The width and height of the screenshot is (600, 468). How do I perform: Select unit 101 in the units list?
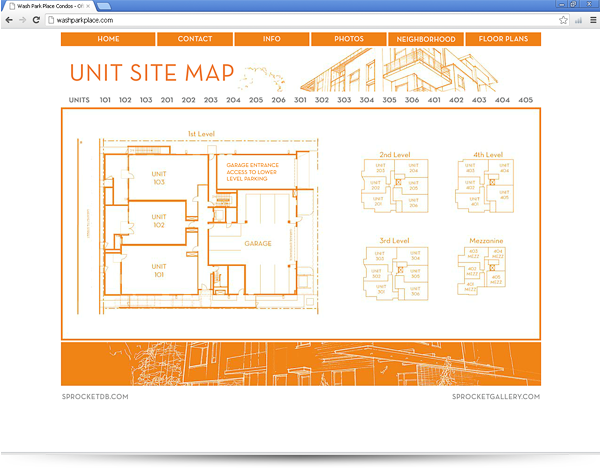tap(105, 100)
